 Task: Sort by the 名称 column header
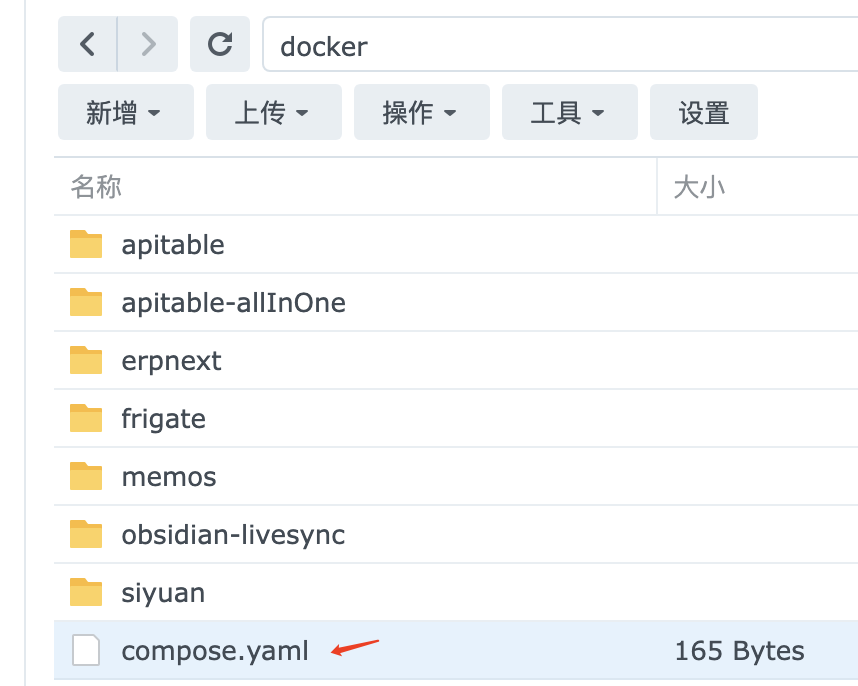pyautogui.click(x=96, y=187)
